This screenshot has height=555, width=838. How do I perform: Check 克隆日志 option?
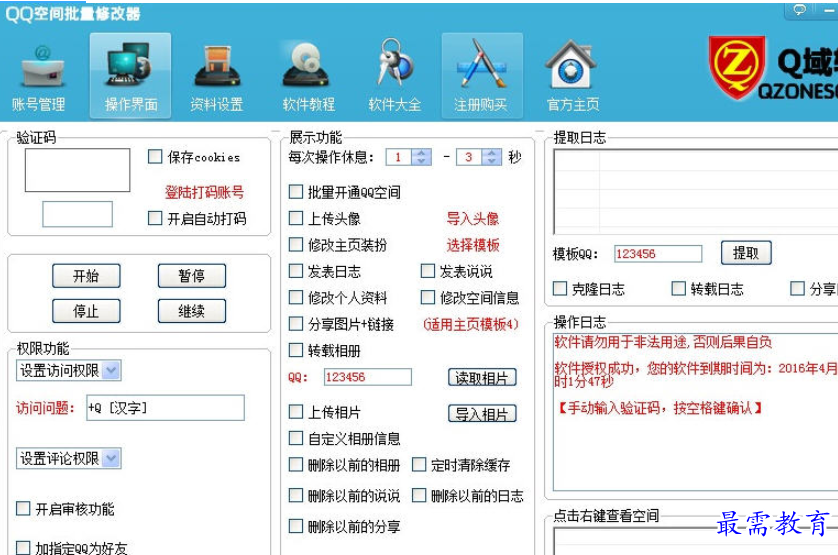(560, 288)
